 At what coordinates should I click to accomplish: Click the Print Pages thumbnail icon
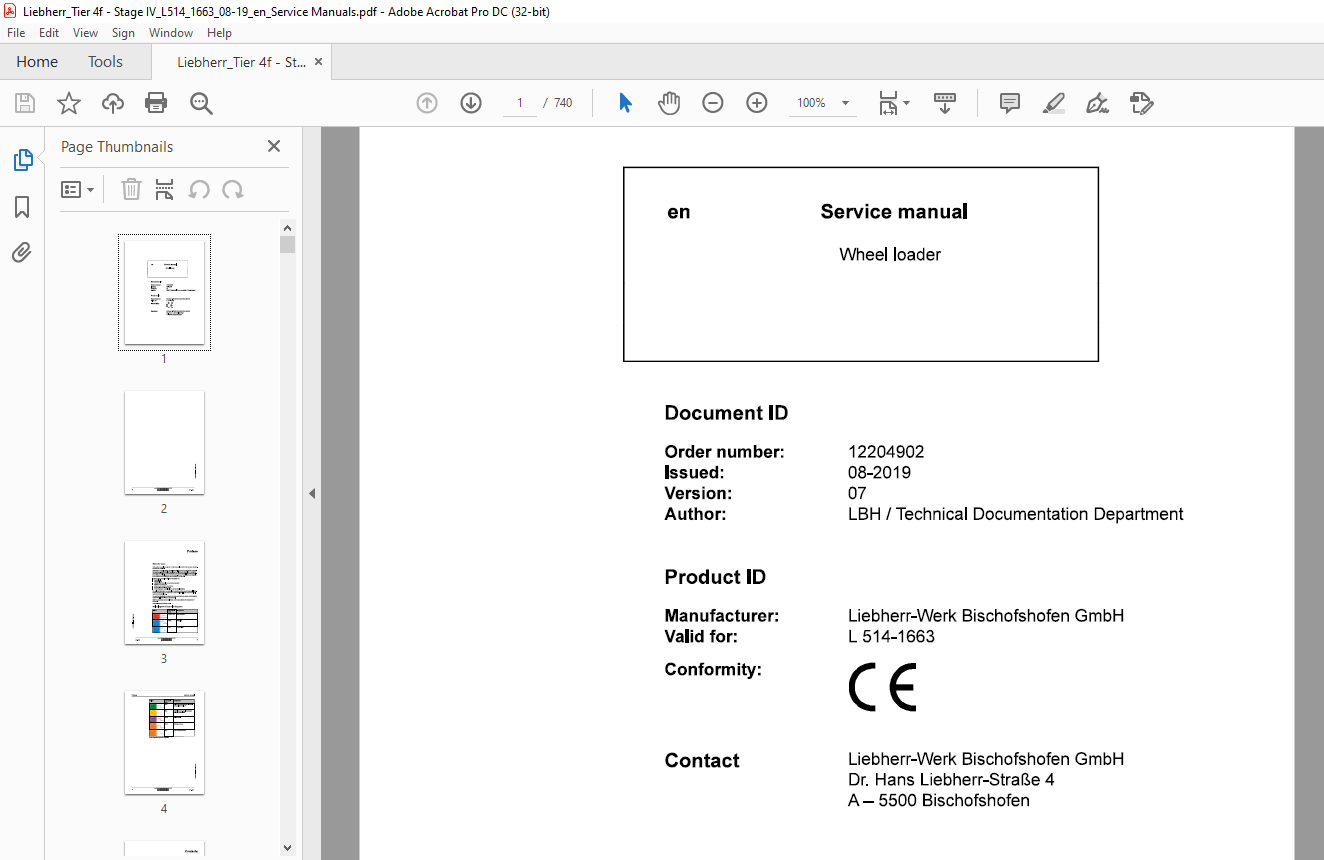click(x=165, y=189)
